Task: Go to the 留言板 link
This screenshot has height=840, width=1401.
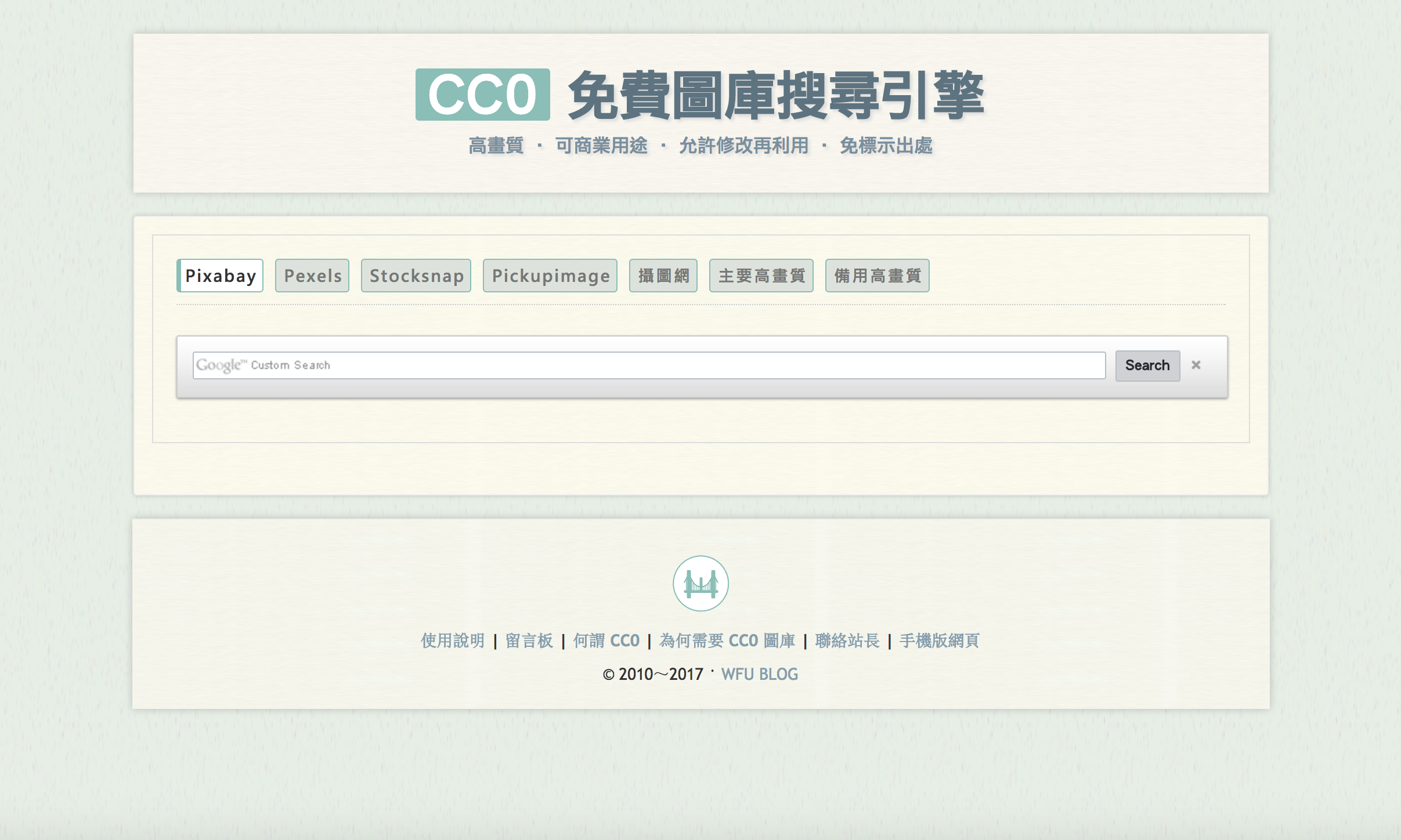Action: tap(529, 640)
